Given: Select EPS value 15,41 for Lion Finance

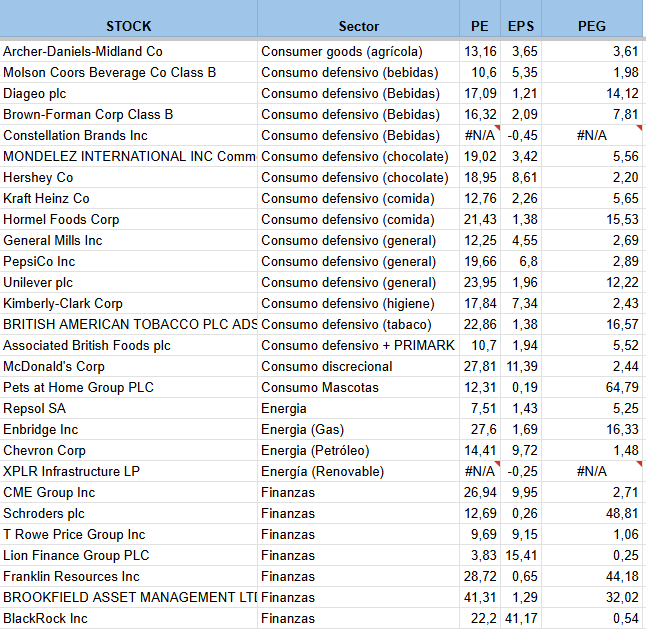Looking at the screenshot, I should [x=521, y=556].
